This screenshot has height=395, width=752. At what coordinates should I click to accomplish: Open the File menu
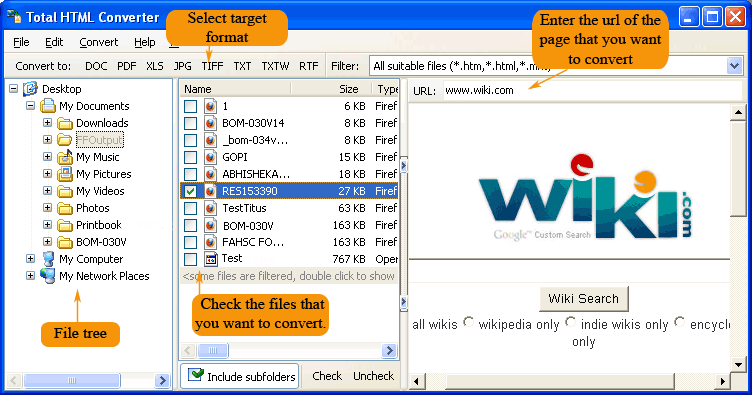coord(21,42)
